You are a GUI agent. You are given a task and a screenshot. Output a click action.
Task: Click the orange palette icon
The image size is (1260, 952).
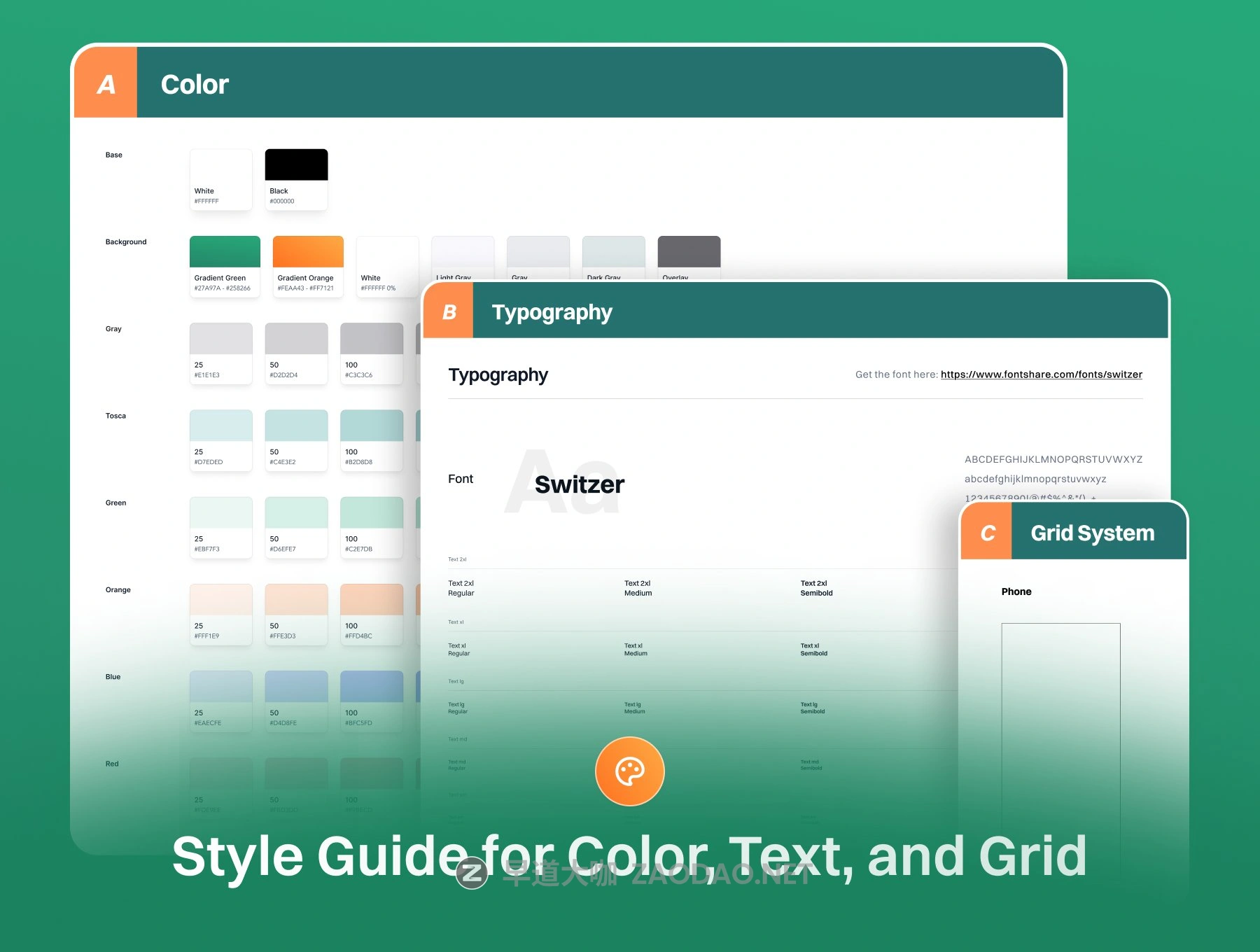pos(629,771)
